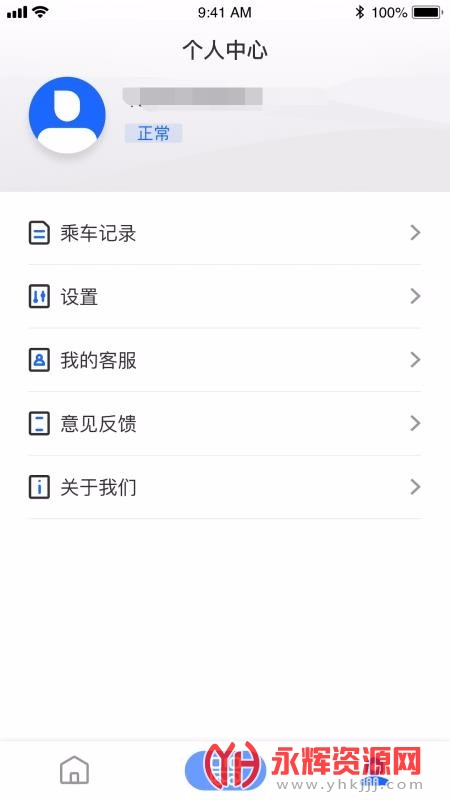Tap the blurred username text
Image resolution: width=450 pixels, height=800 pixels.
[x=193, y=97]
